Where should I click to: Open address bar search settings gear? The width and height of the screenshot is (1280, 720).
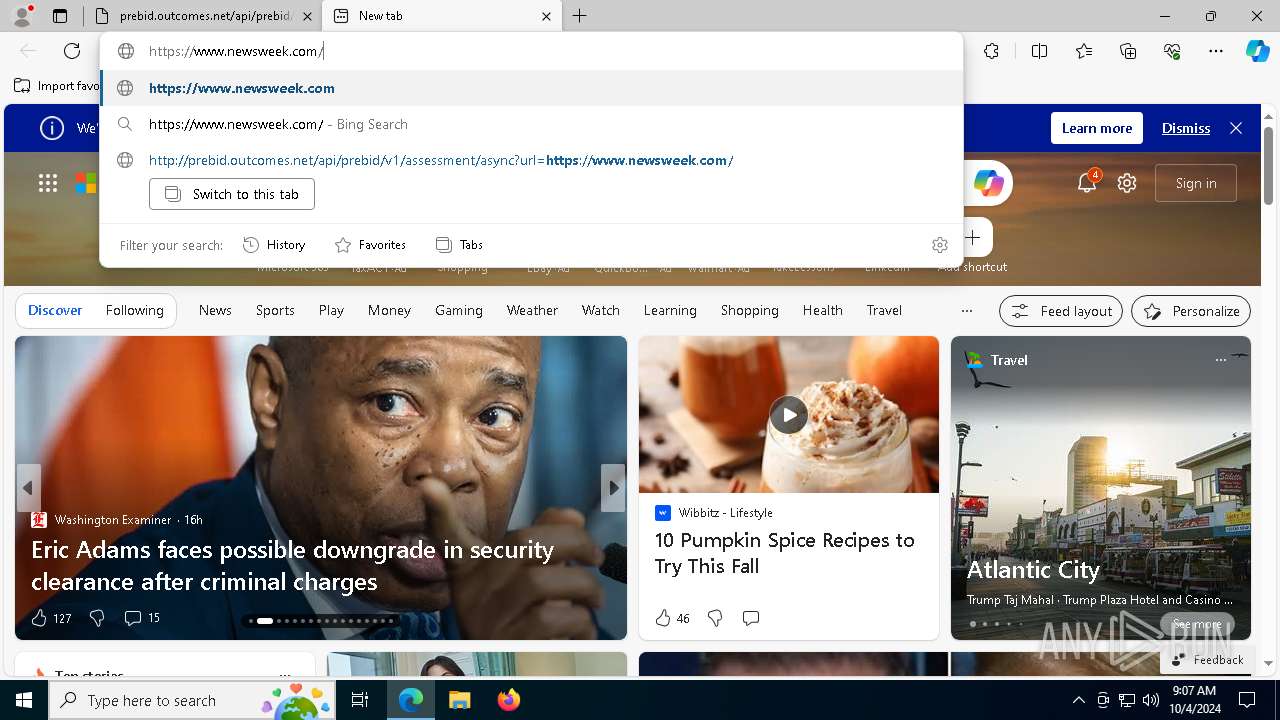click(x=939, y=245)
